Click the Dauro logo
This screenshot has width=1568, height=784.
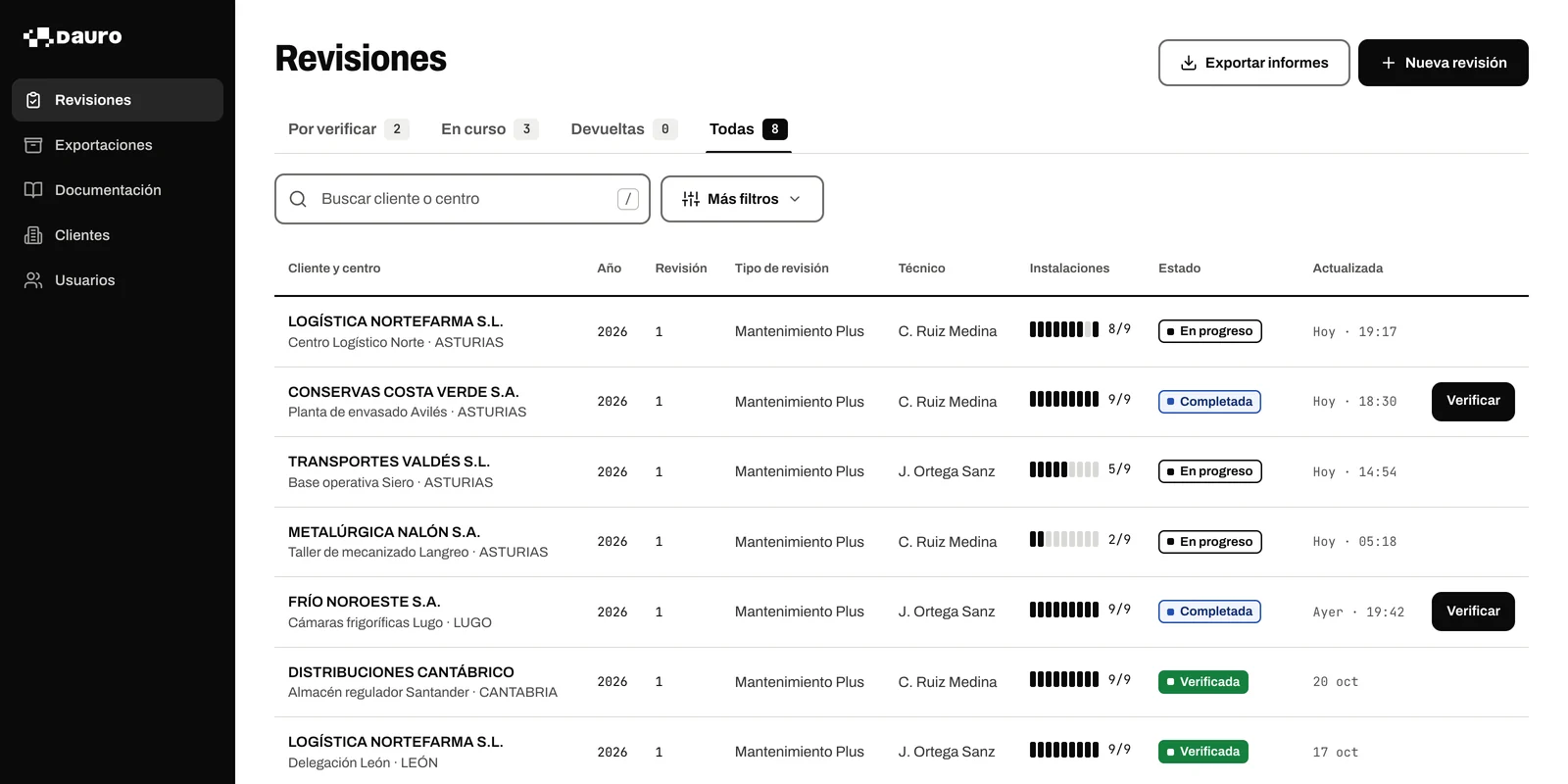point(73,37)
